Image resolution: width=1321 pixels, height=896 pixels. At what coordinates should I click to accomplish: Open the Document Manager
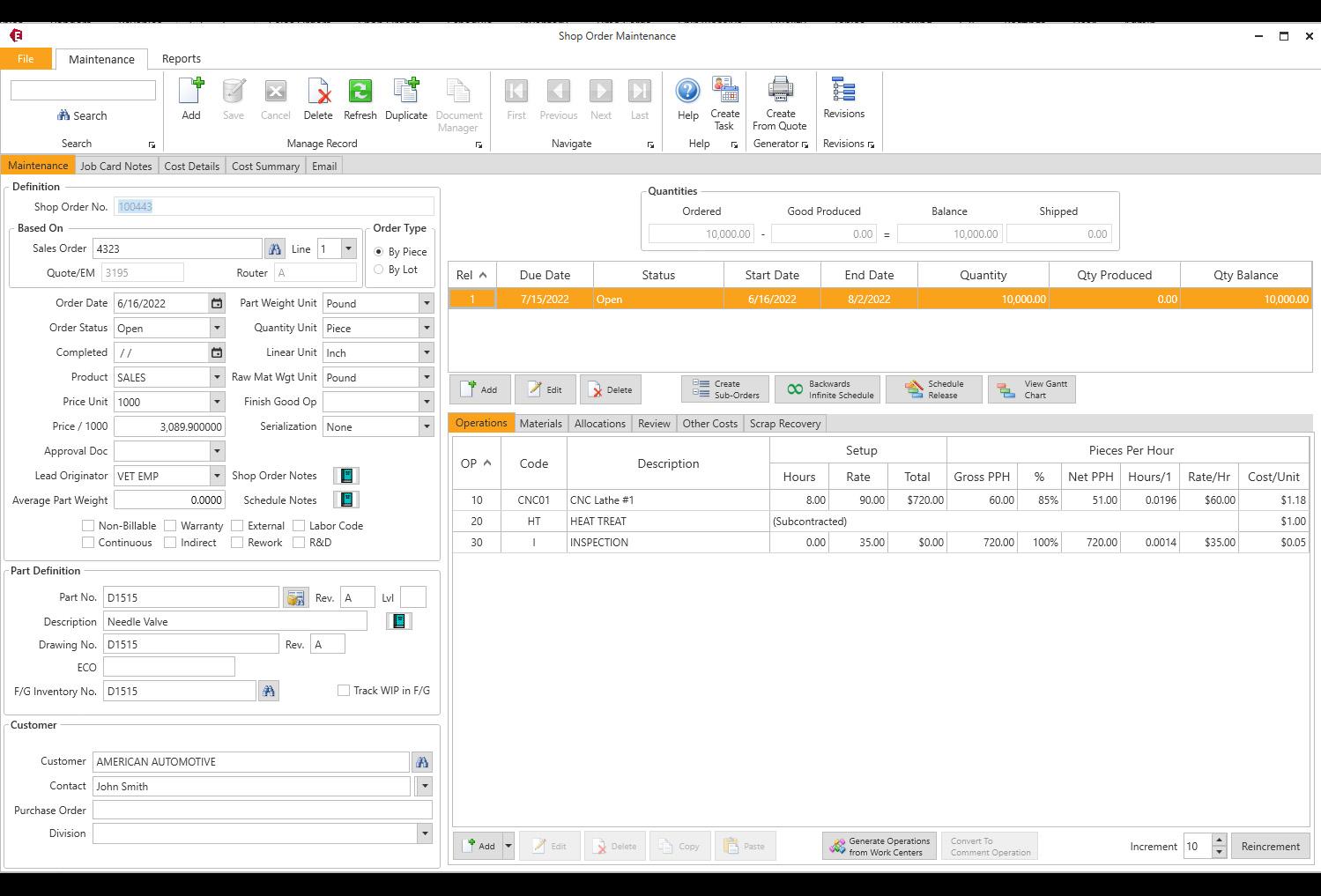[x=458, y=97]
